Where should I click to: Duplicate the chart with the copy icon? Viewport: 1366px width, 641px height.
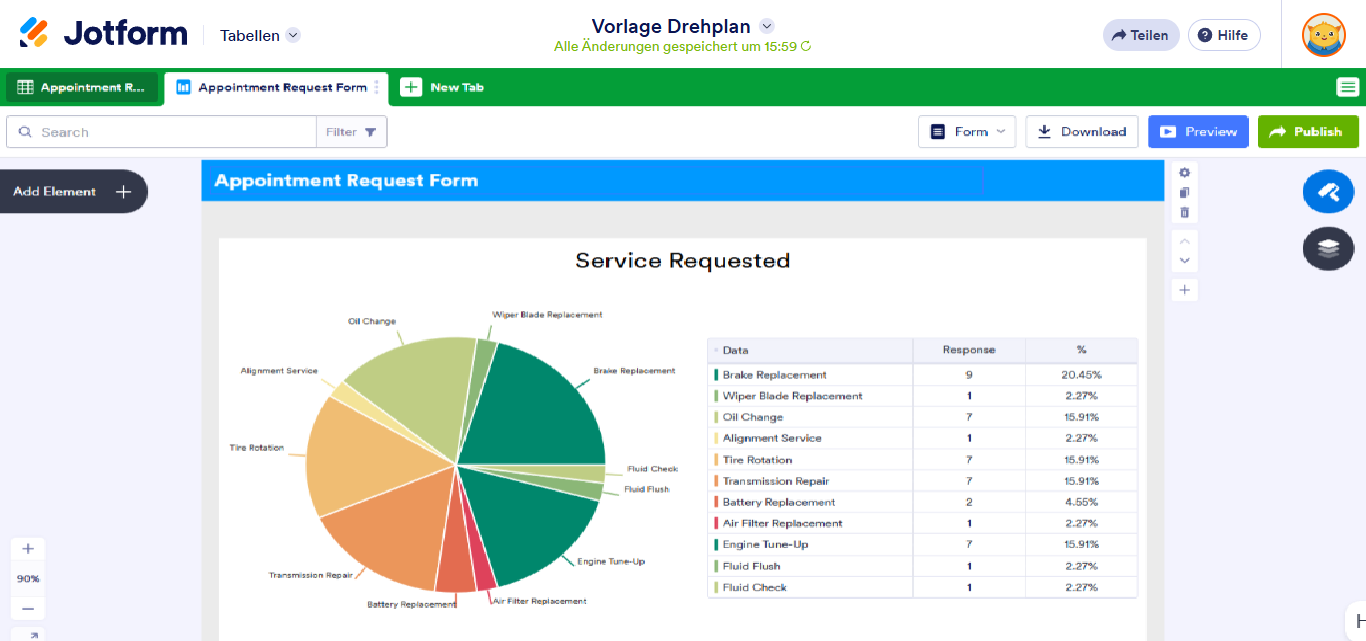point(1185,192)
